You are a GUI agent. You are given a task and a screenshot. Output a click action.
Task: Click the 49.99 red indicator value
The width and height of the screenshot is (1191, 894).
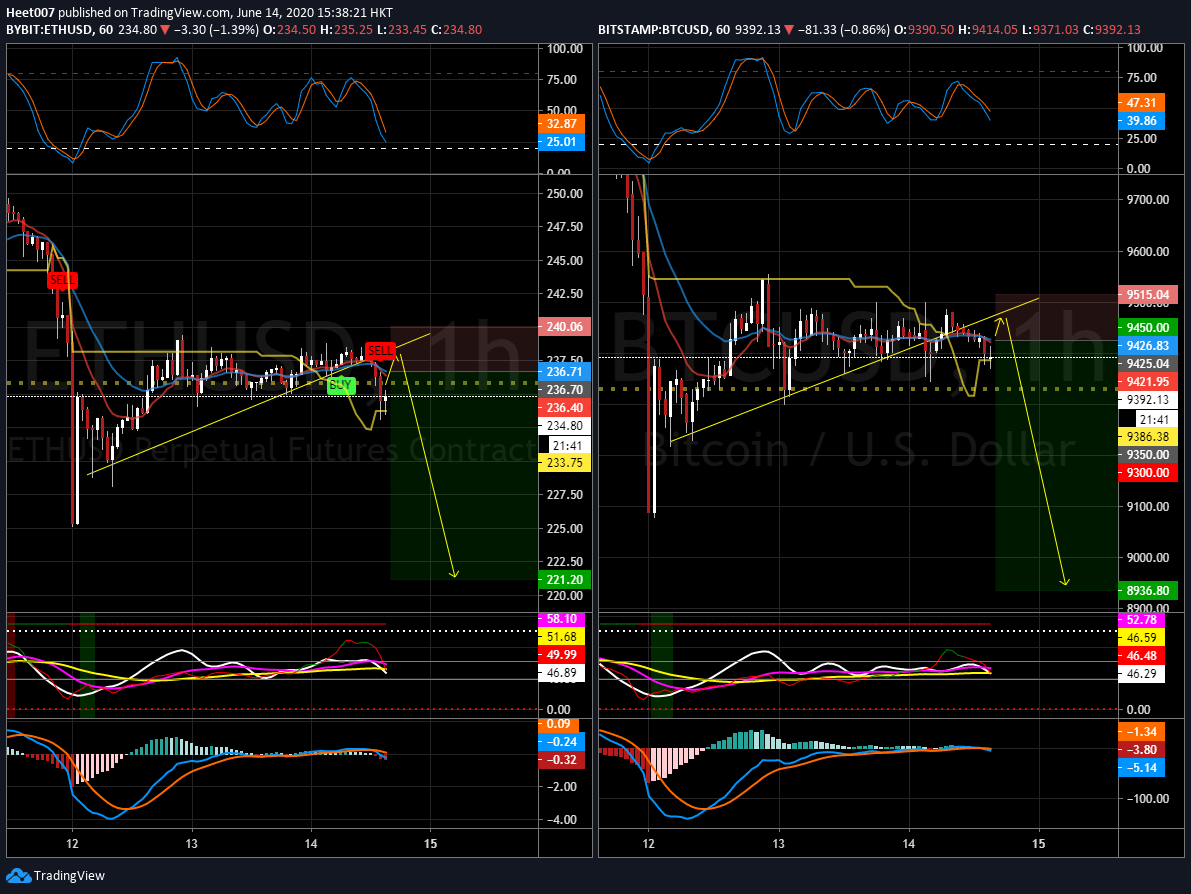(x=561, y=655)
